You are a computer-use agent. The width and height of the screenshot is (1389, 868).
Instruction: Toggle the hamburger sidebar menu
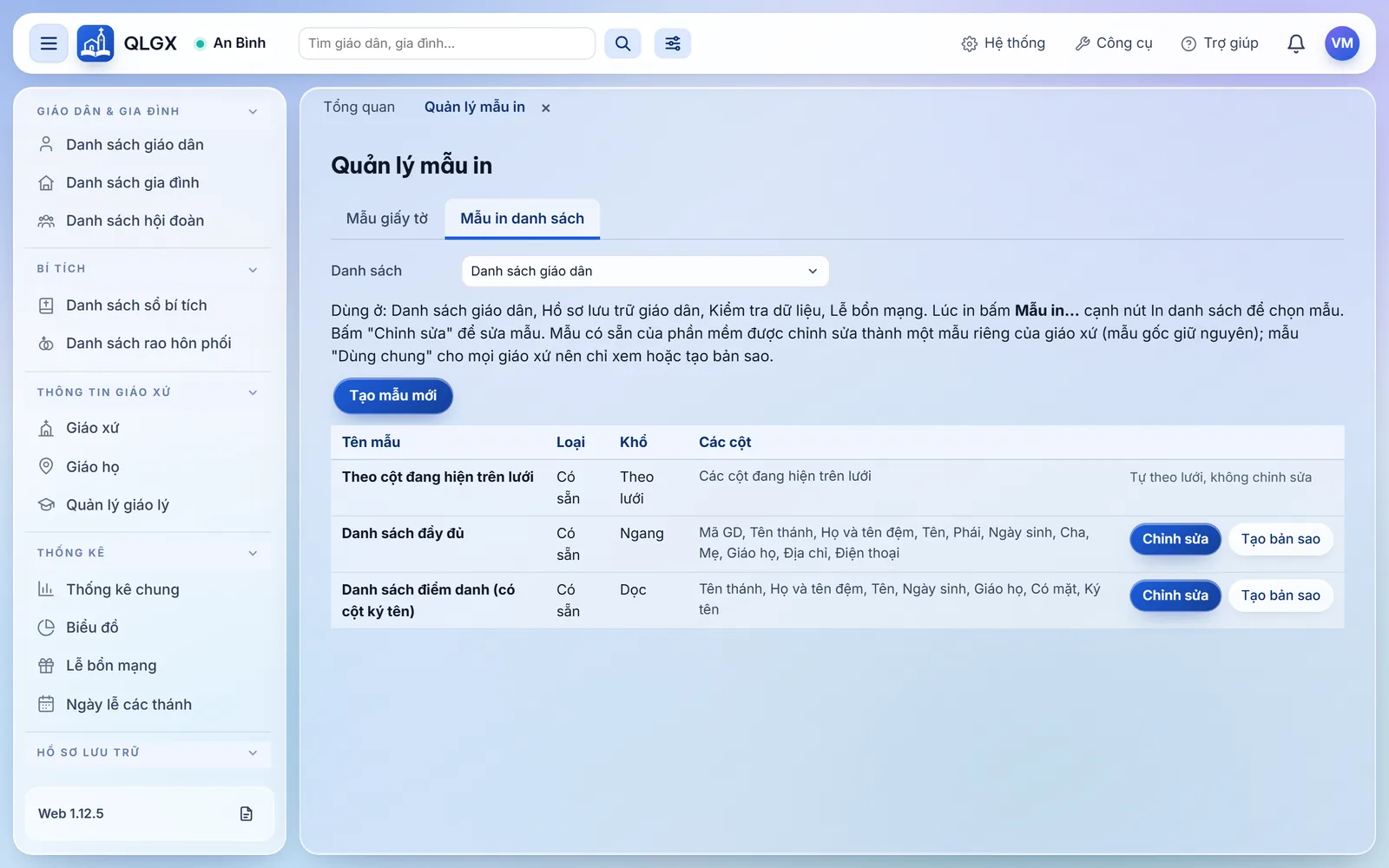tap(49, 43)
